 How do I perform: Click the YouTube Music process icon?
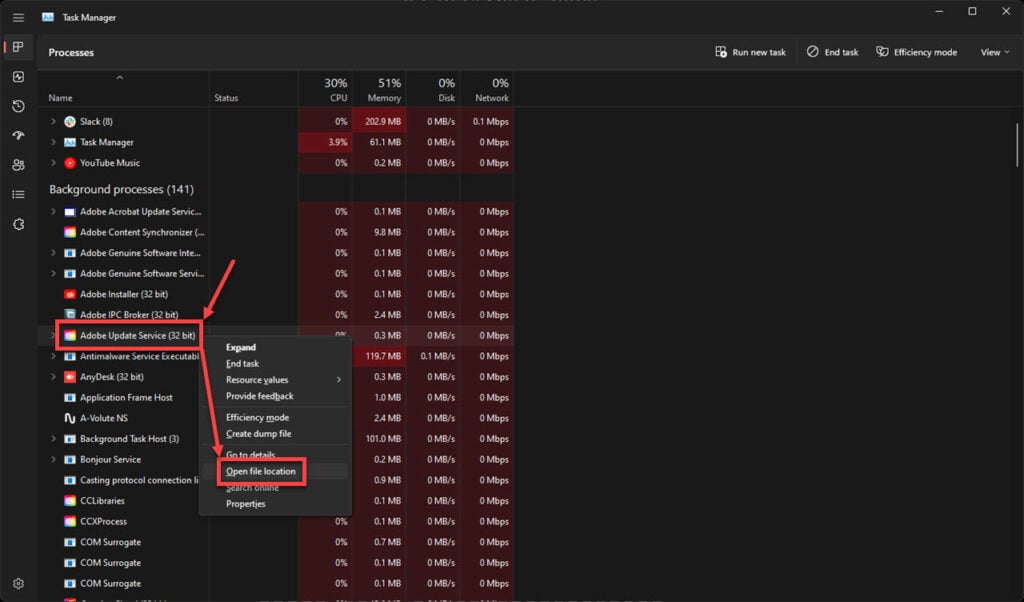point(70,163)
